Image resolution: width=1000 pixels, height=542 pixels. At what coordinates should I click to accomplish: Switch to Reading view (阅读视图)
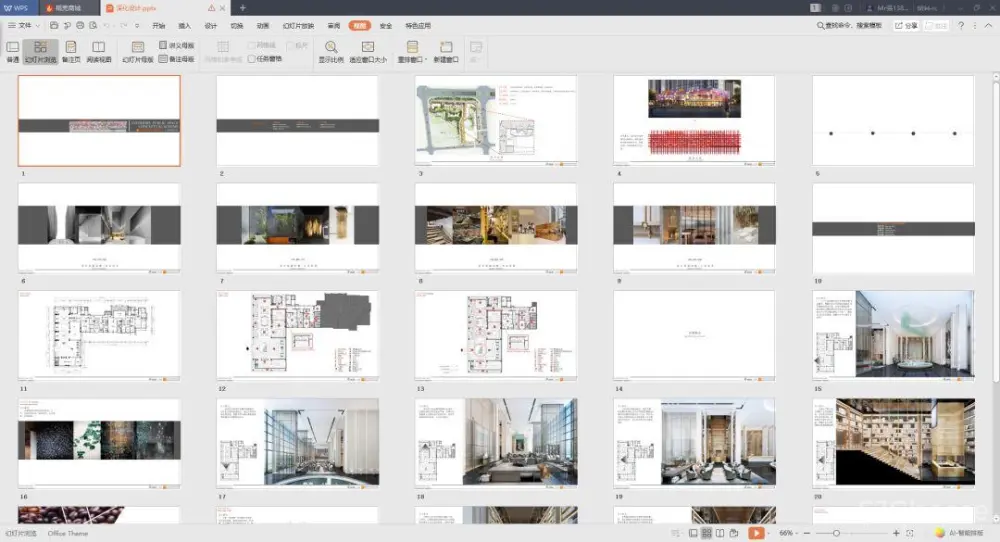point(98,50)
